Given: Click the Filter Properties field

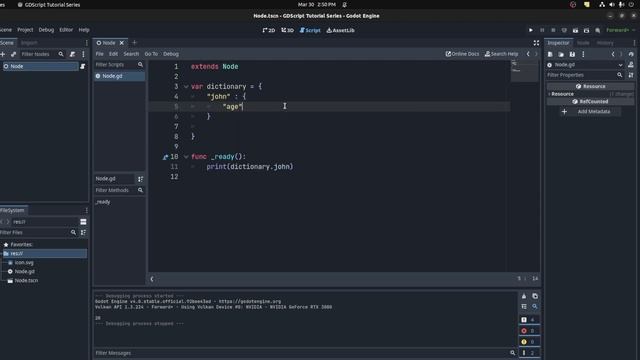Looking at the screenshot, I should coord(585,75).
